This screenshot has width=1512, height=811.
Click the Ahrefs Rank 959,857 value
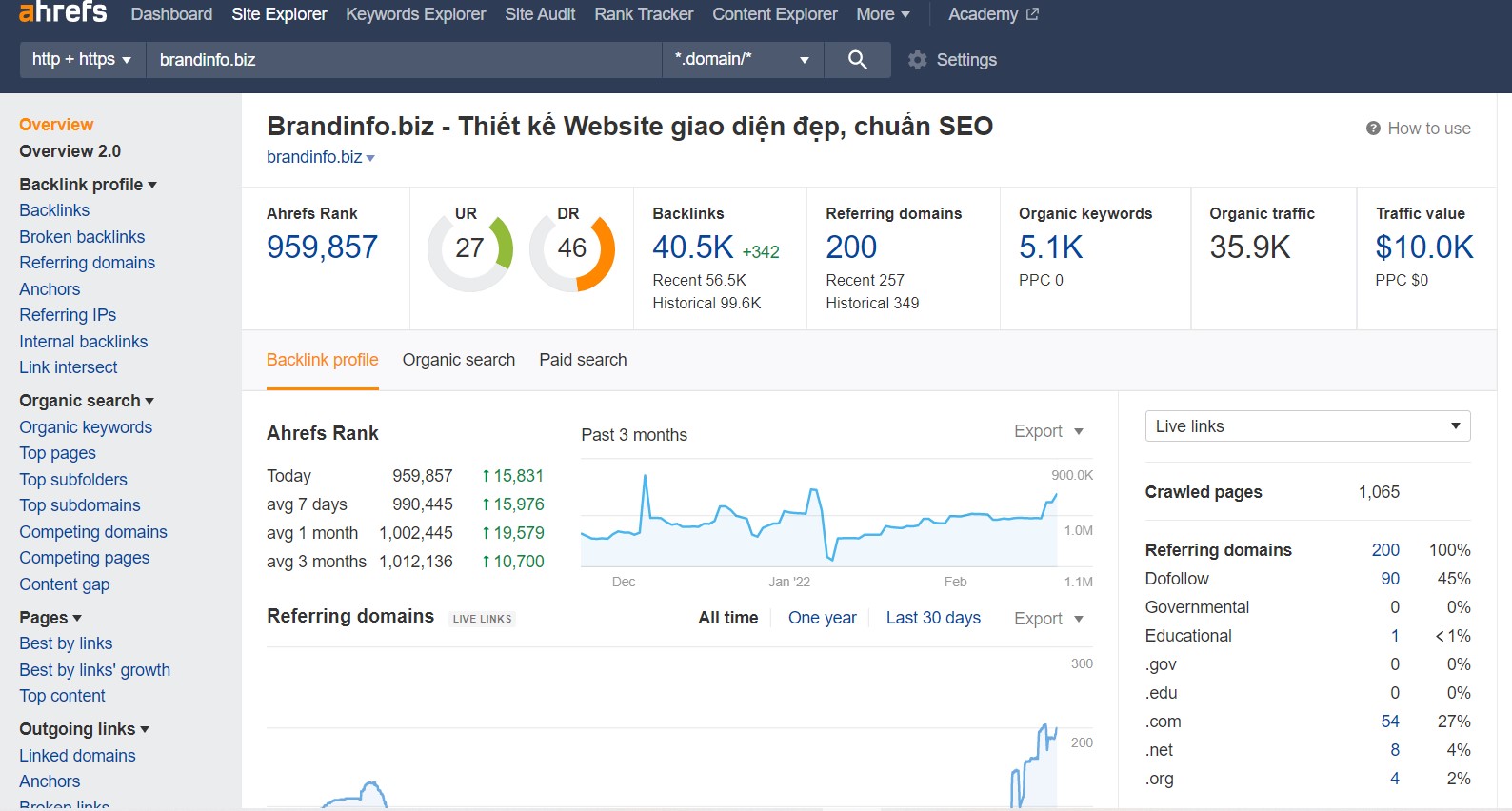pos(322,247)
